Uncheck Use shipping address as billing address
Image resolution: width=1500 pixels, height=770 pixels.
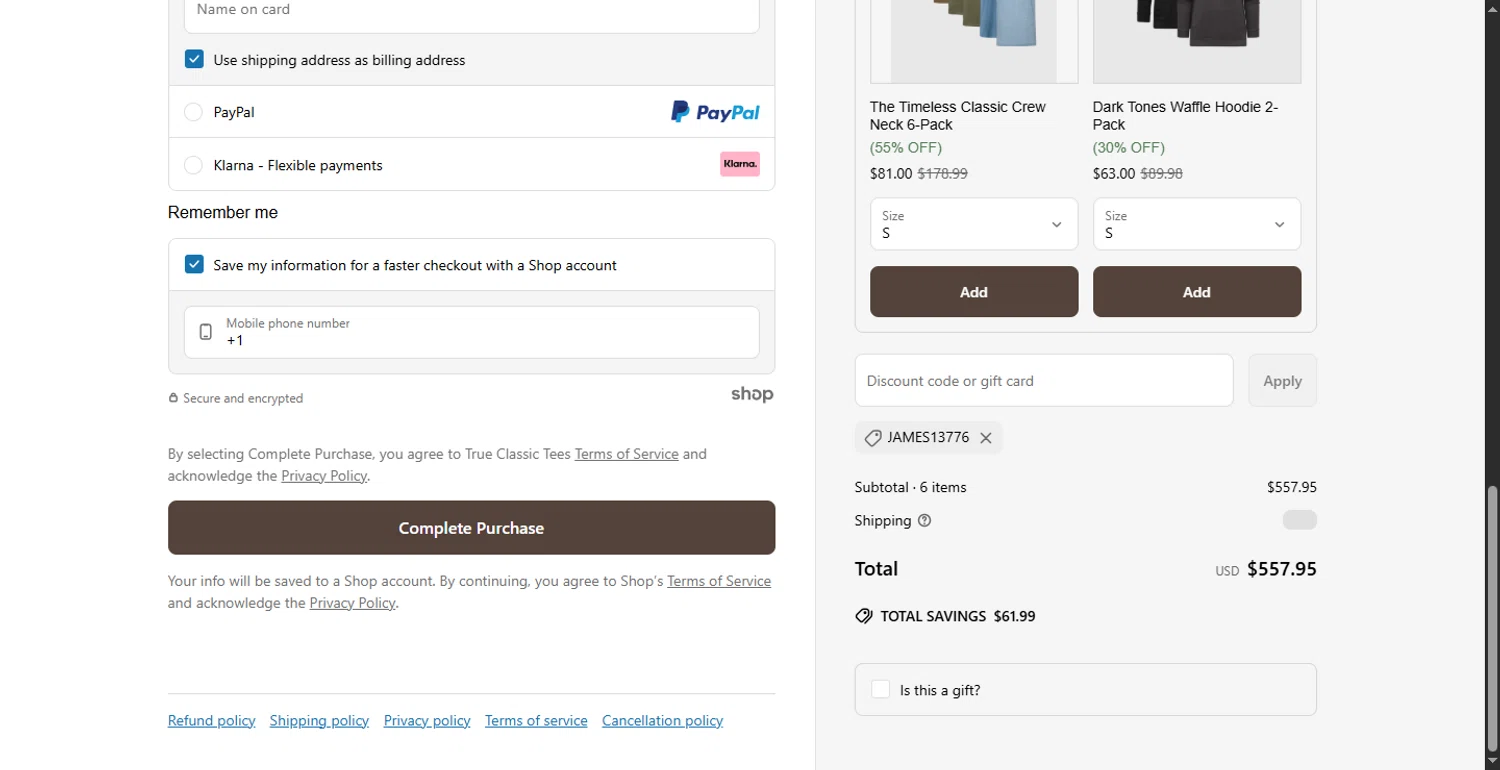[x=194, y=60]
